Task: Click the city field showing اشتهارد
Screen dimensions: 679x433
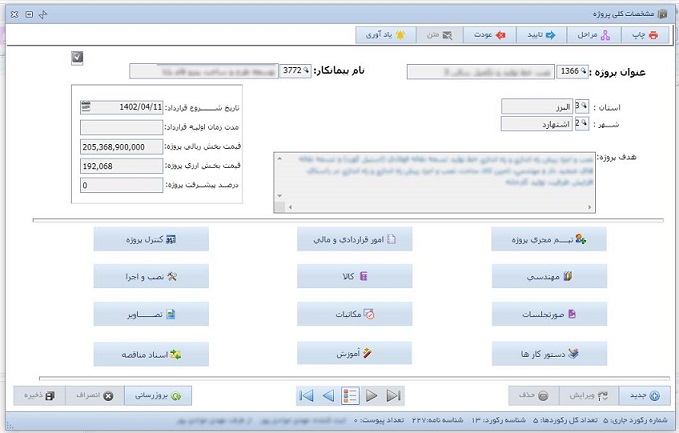Action: point(537,124)
